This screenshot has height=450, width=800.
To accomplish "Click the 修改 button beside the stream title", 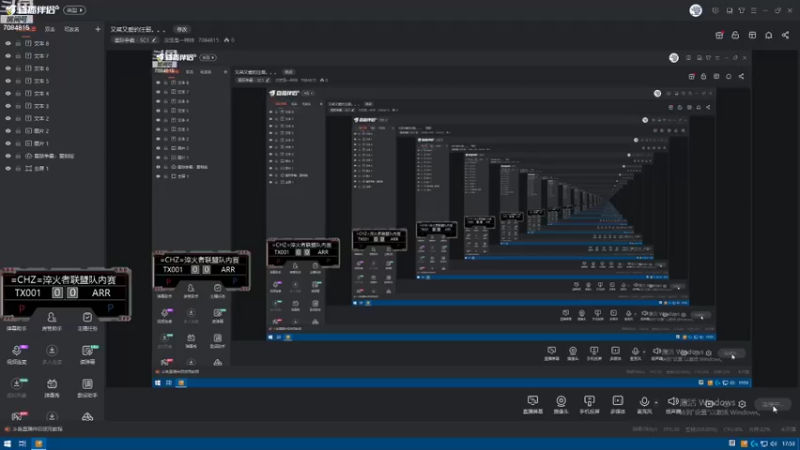I will pyautogui.click(x=182, y=30).
